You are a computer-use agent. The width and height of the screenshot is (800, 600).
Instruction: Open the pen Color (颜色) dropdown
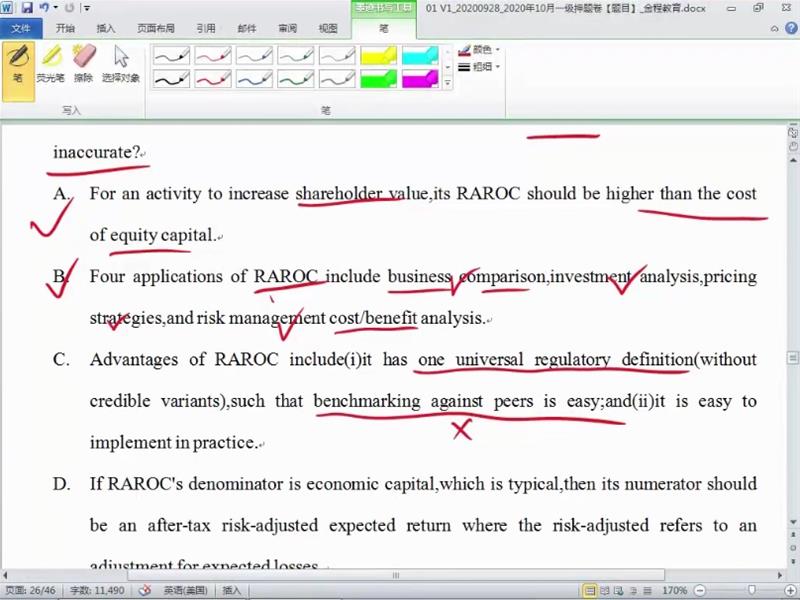point(479,49)
